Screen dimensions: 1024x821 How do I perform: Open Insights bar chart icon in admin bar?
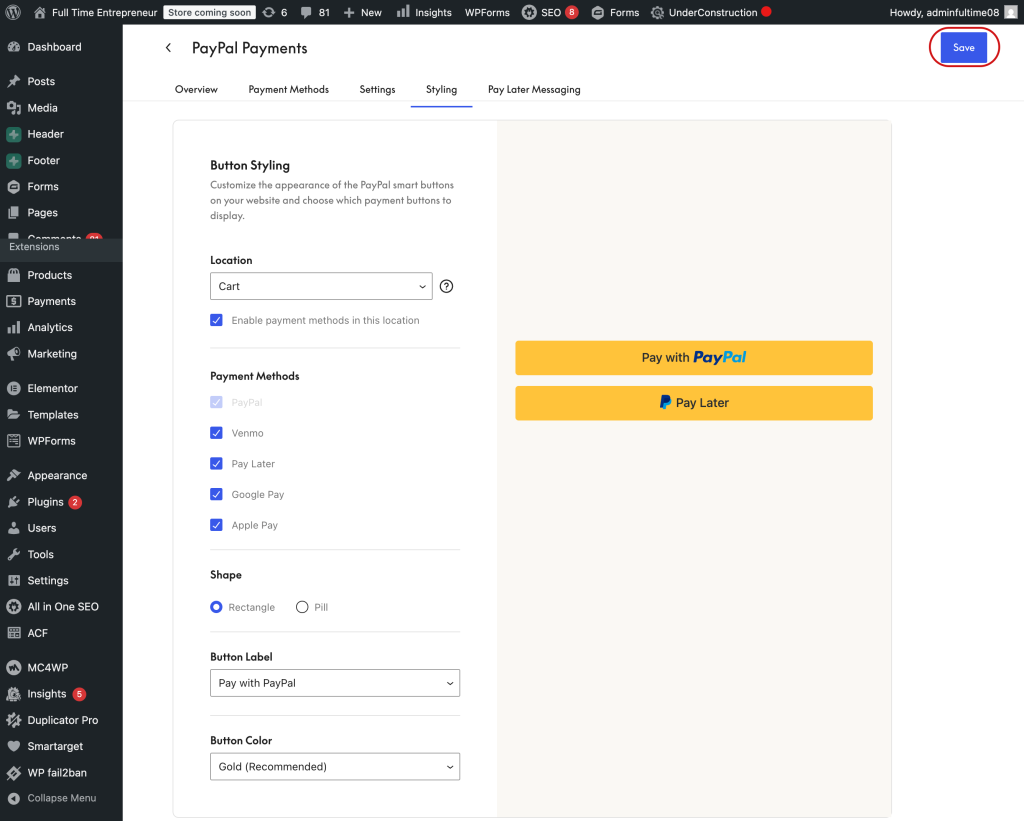click(403, 12)
